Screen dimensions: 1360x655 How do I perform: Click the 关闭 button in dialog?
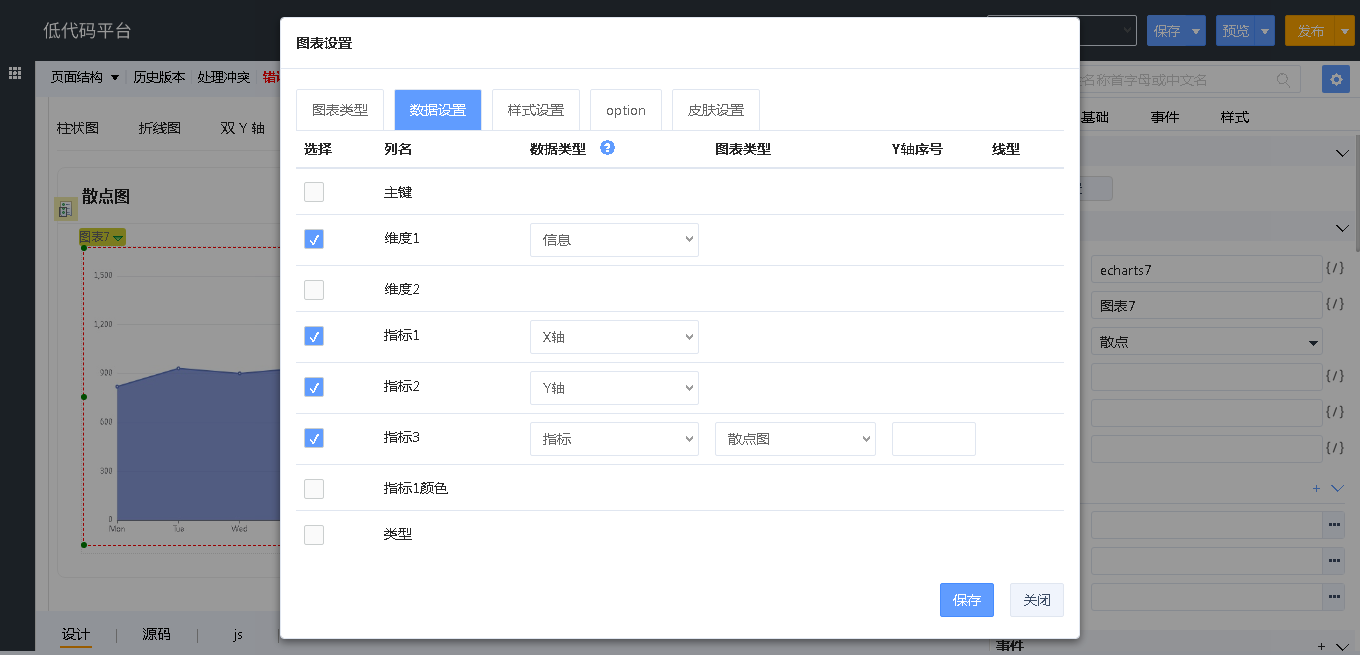1037,600
